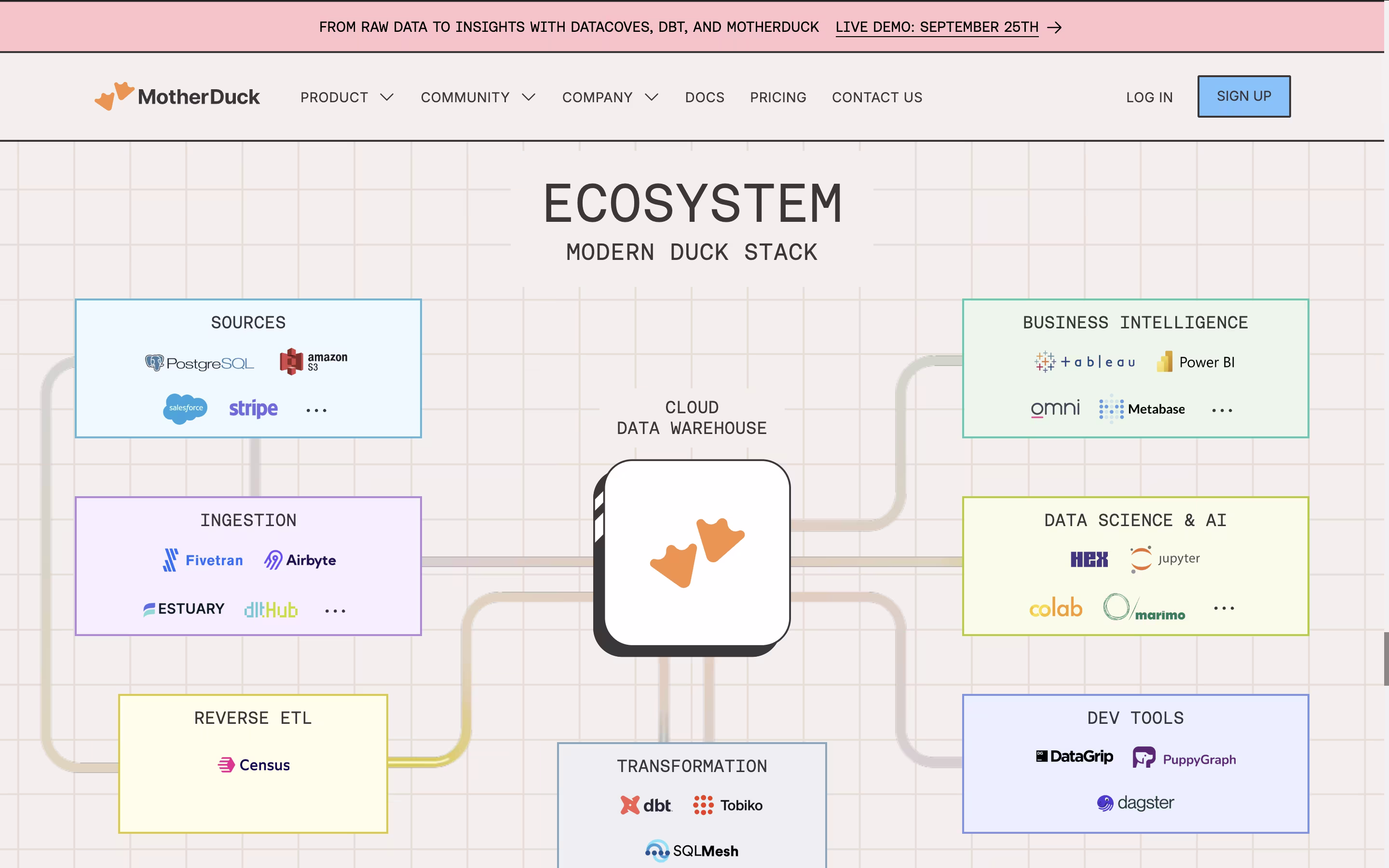Click the Data Science & AI heading

[1135, 520]
